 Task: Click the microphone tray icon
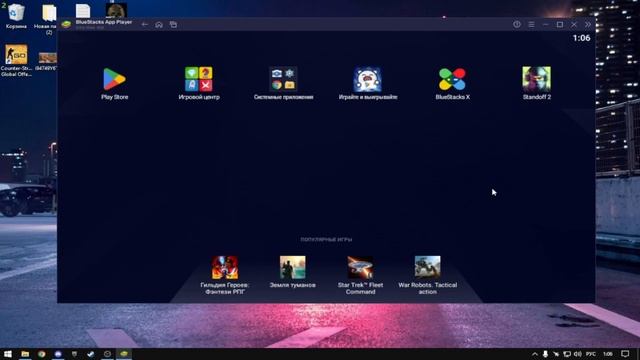click(x=545, y=354)
